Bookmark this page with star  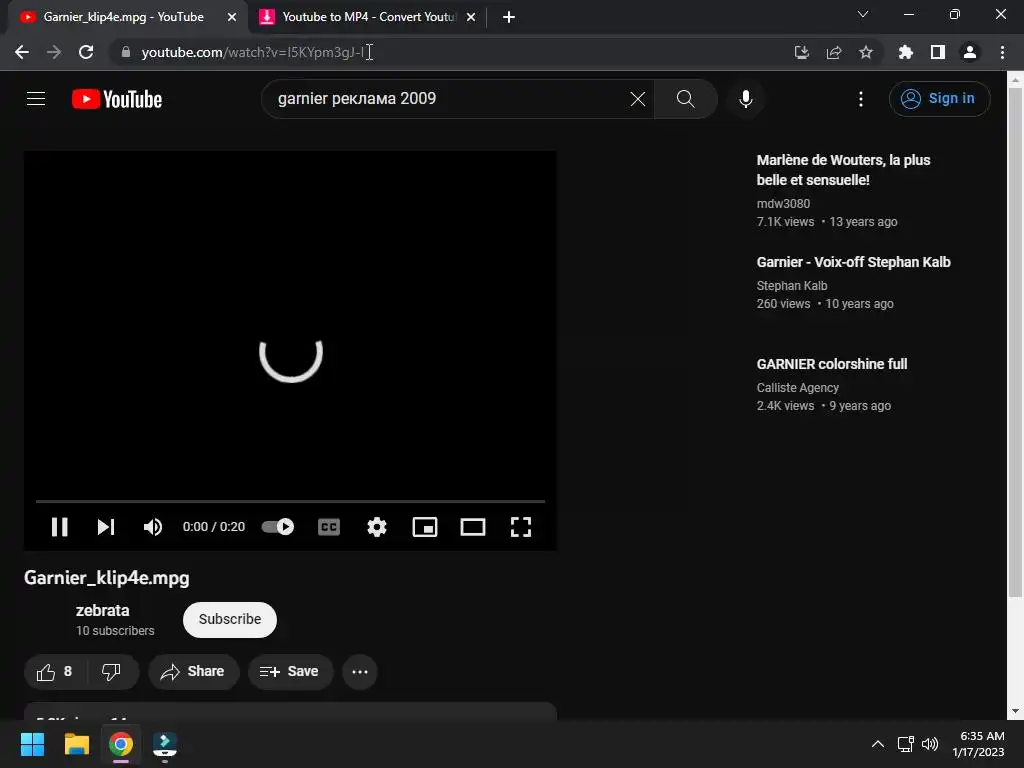click(x=866, y=52)
